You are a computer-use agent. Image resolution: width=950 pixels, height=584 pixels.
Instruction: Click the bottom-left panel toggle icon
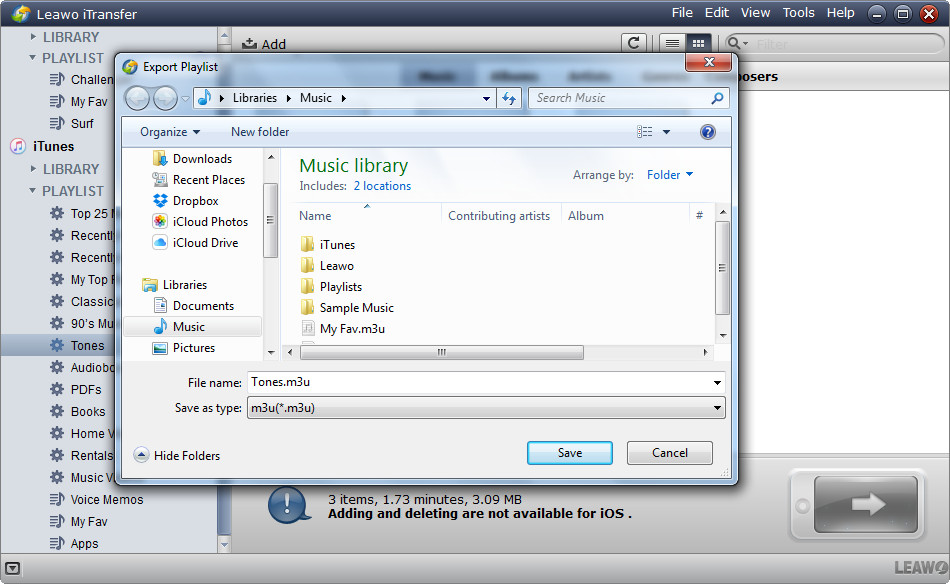13,568
